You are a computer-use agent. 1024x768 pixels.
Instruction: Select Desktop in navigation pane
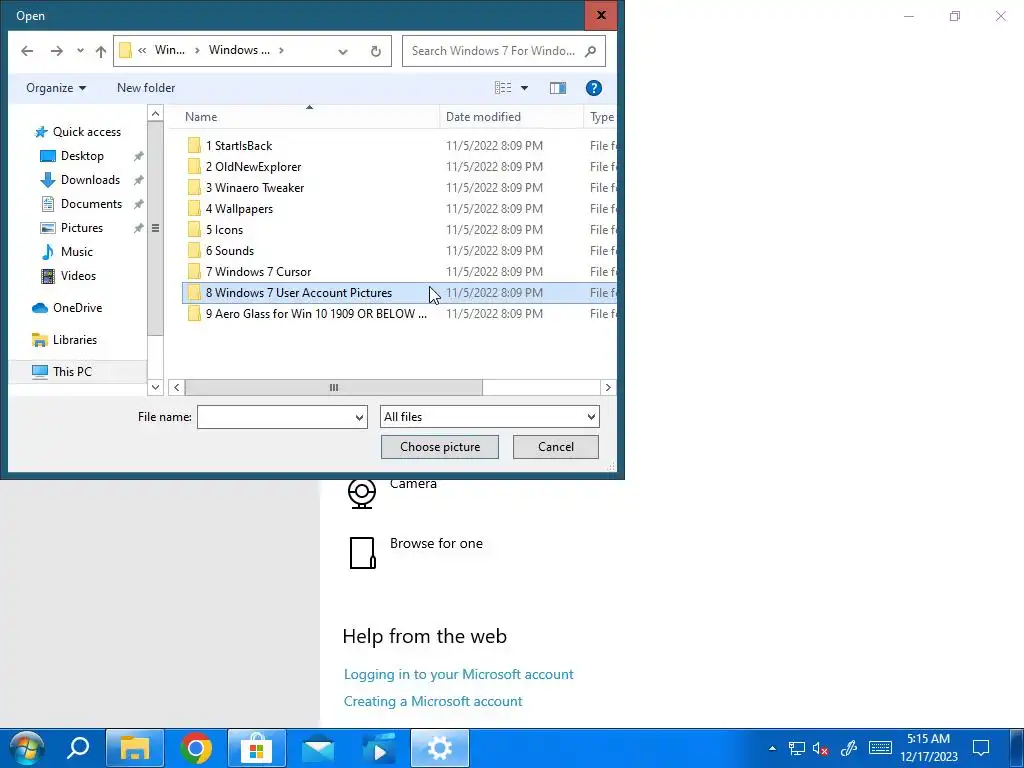(82, 155)
